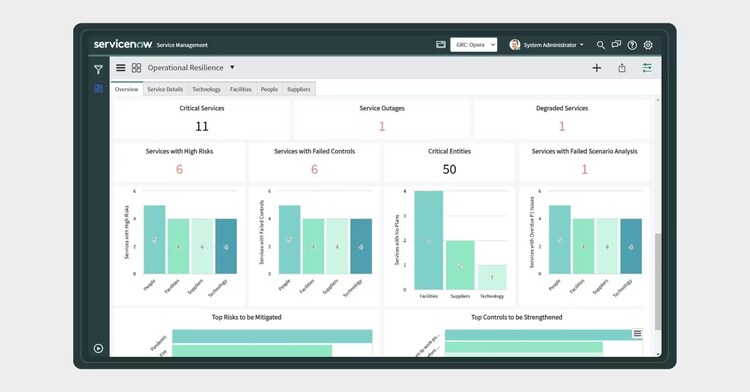Image resolution: width=750 pixels, height=392 pixels.
Task: Open the Critical Entities count 50
Action: click(449, 169)
